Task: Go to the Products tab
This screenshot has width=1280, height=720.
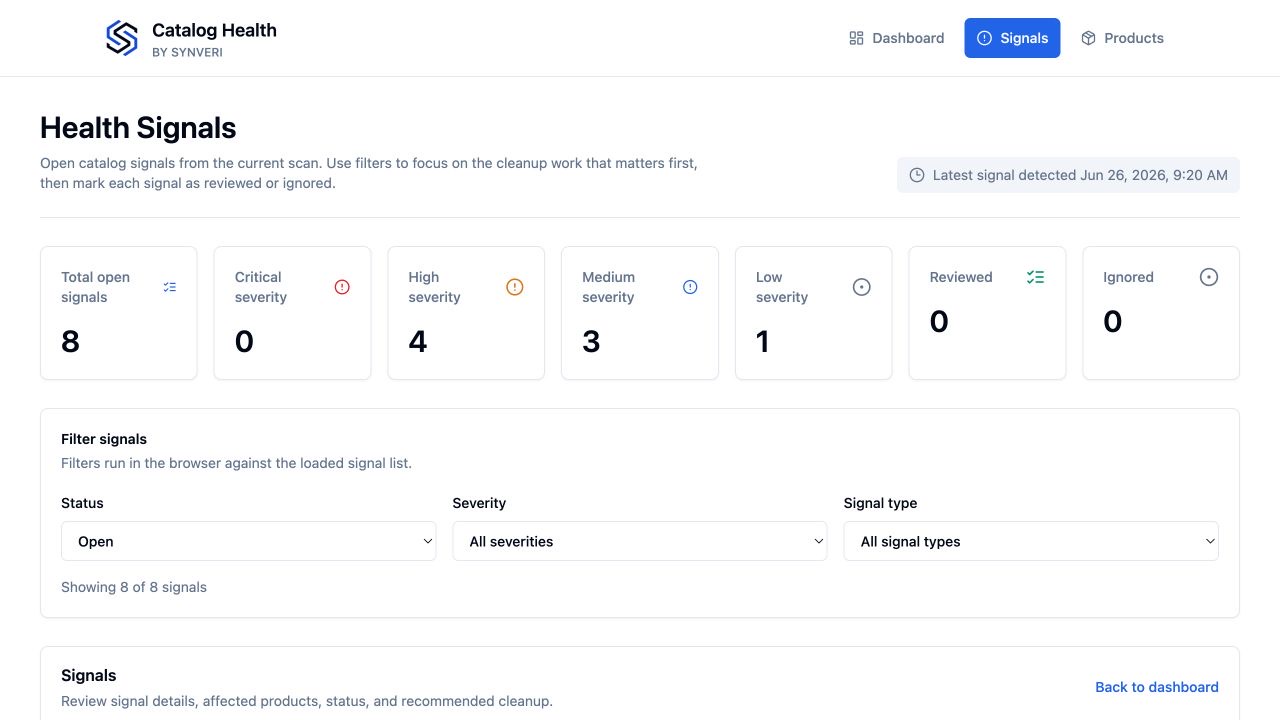Action: coord(1122,38)
